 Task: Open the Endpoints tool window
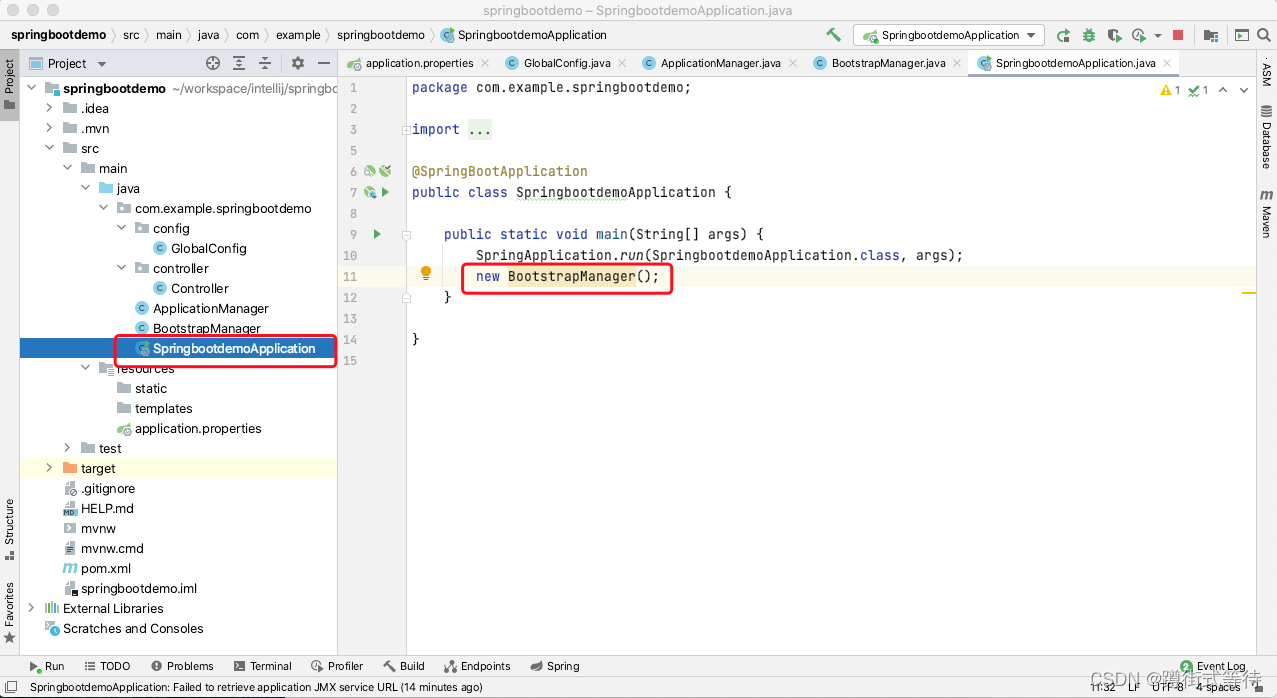pos(477,666)
